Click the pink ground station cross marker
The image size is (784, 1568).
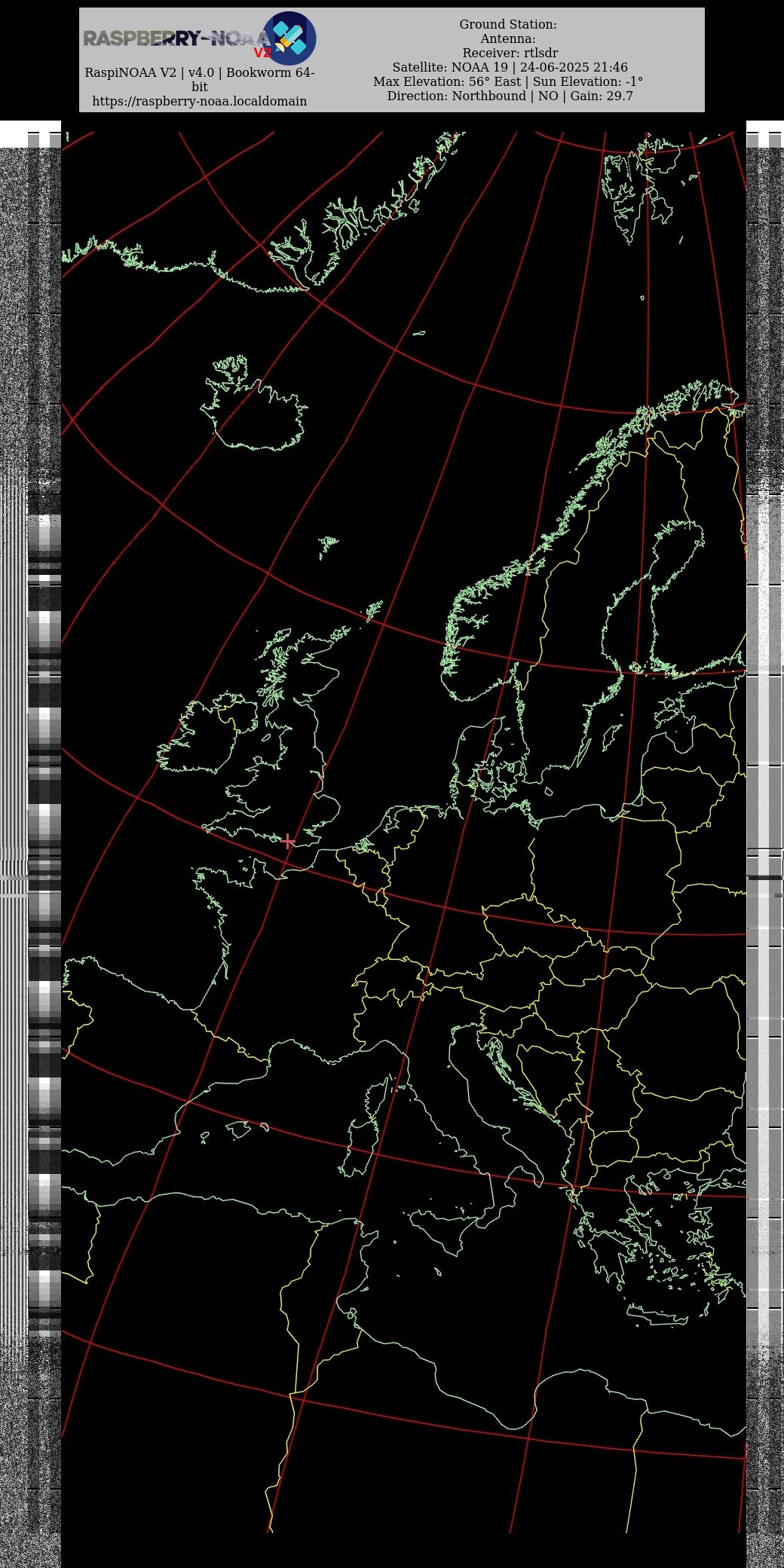(x=287, y=841)
